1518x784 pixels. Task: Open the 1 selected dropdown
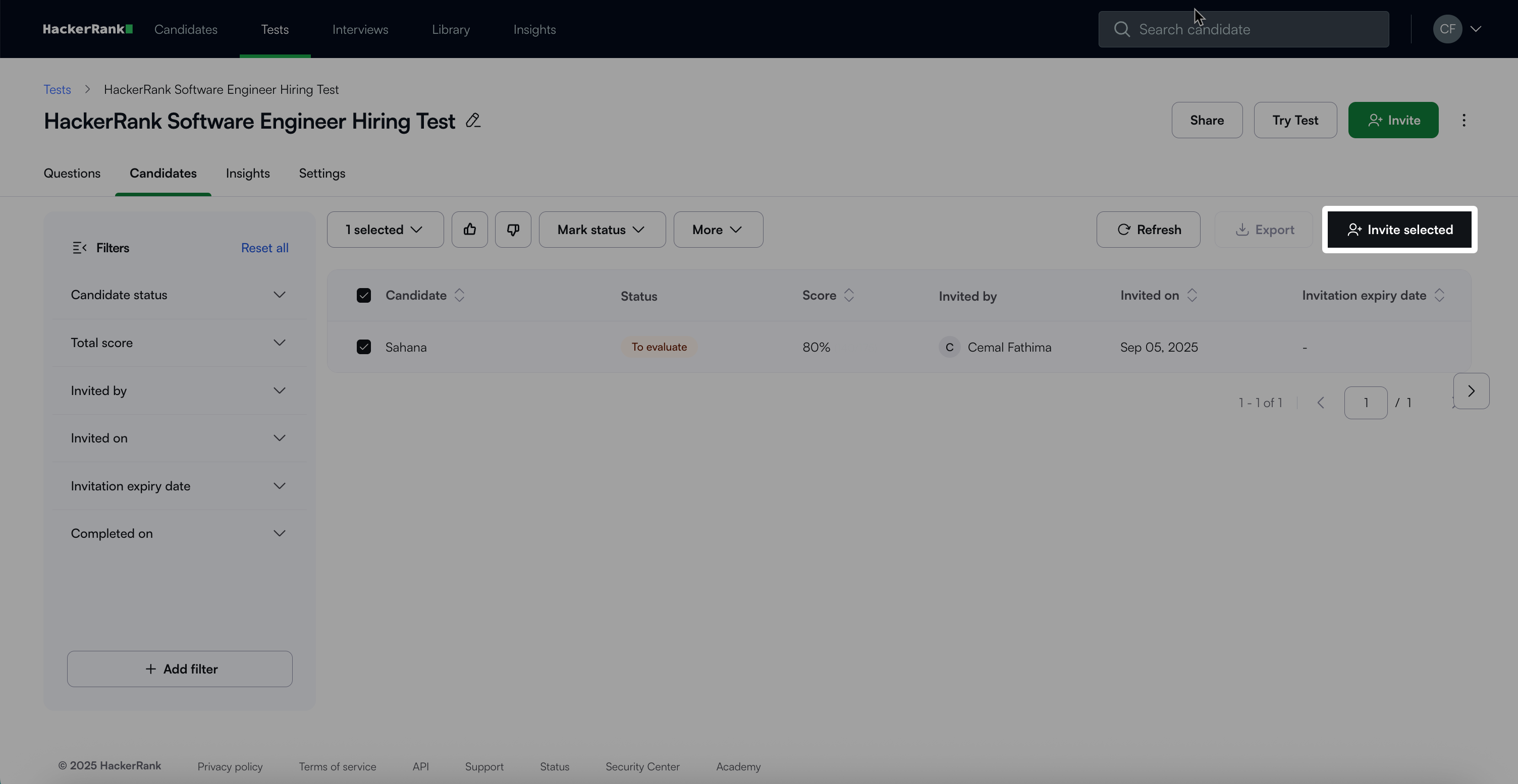[385, 230]
